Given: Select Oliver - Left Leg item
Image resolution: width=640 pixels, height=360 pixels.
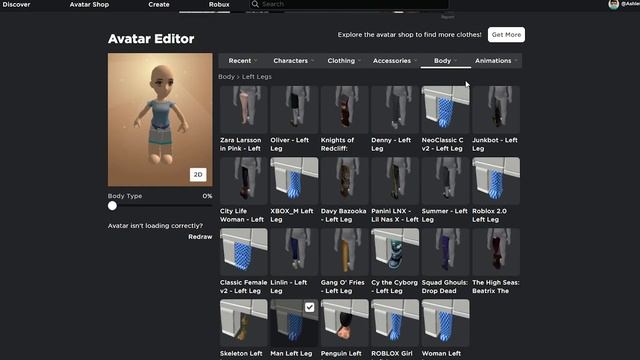Looking at the screenshot, I should [294, 109].
